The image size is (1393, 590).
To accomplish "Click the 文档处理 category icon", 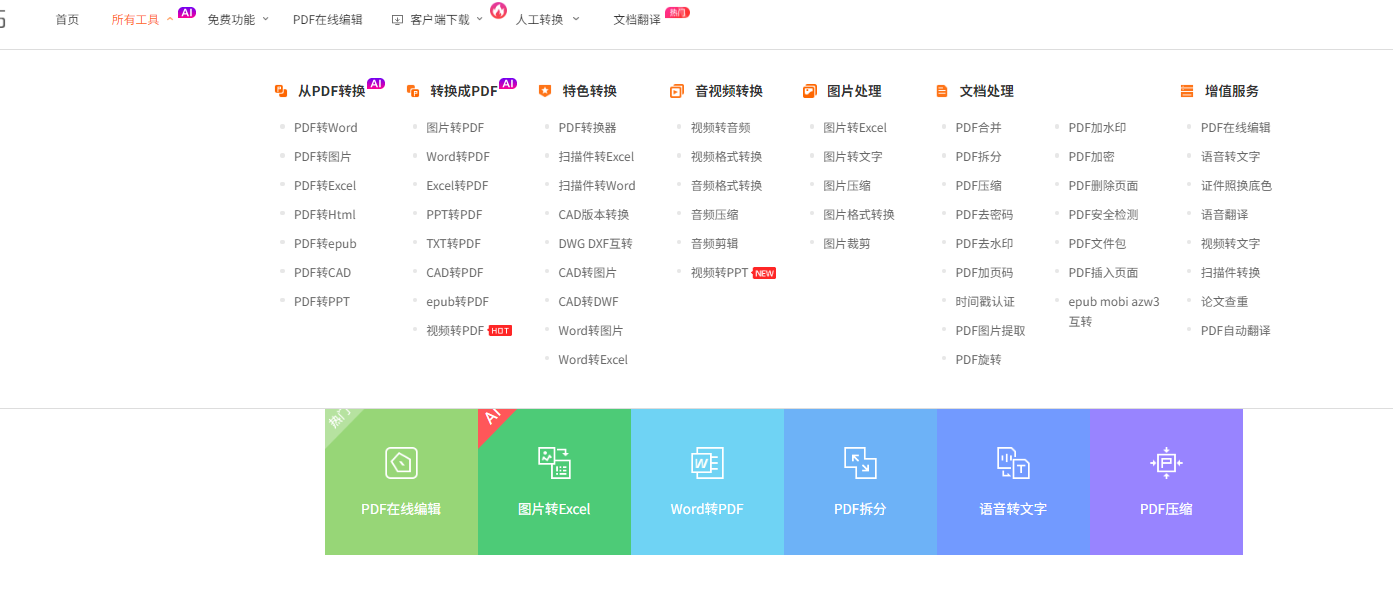I will pos(942,91).
